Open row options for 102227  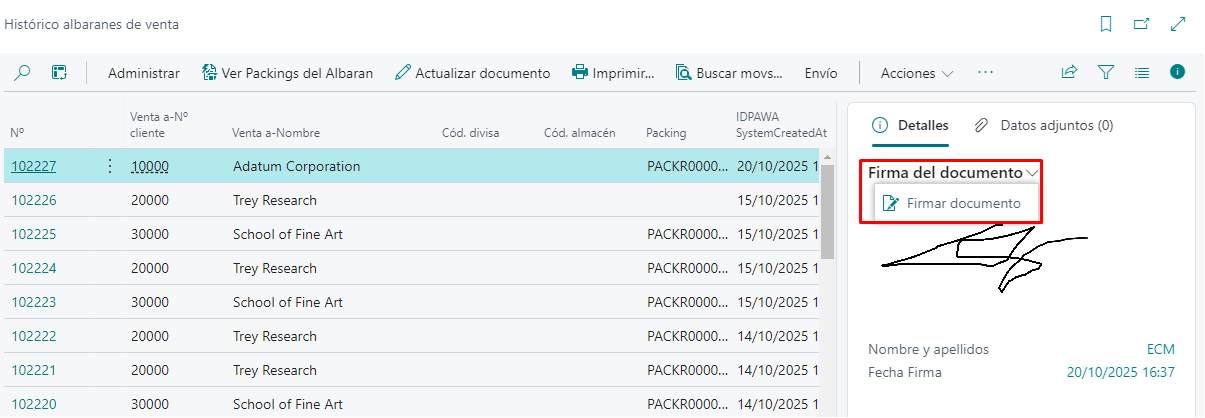pyautogui.click(x=110, y=166)
